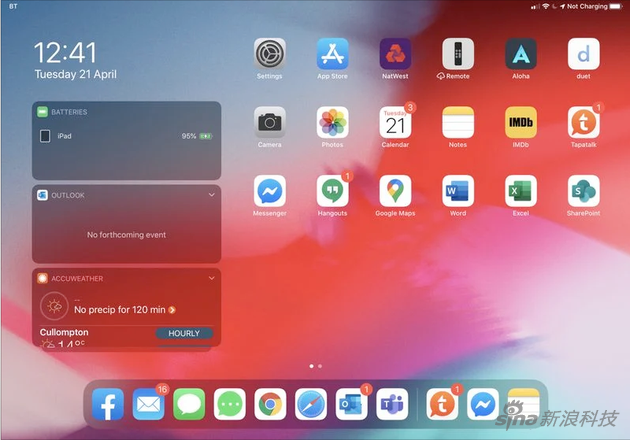The width and height of the screenshot is (630, 440).
Task: Launch the IMDb app
Action: [x=521, y=122]
